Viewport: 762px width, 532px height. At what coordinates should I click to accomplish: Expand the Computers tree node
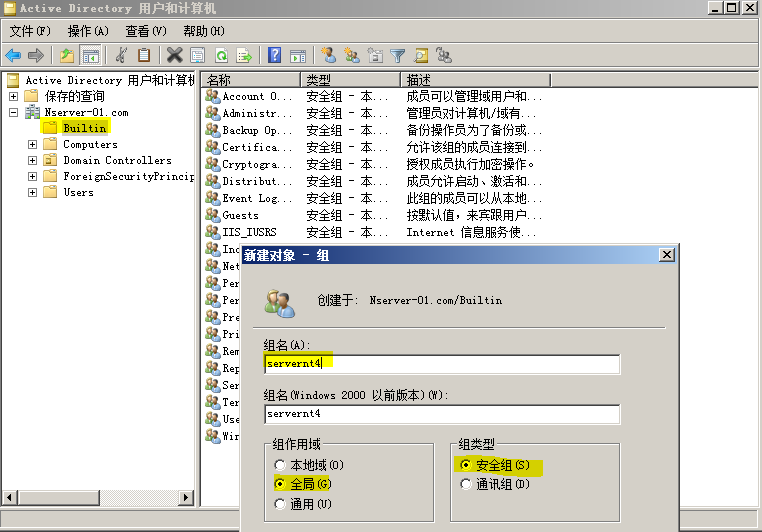[x=32, y=144]
